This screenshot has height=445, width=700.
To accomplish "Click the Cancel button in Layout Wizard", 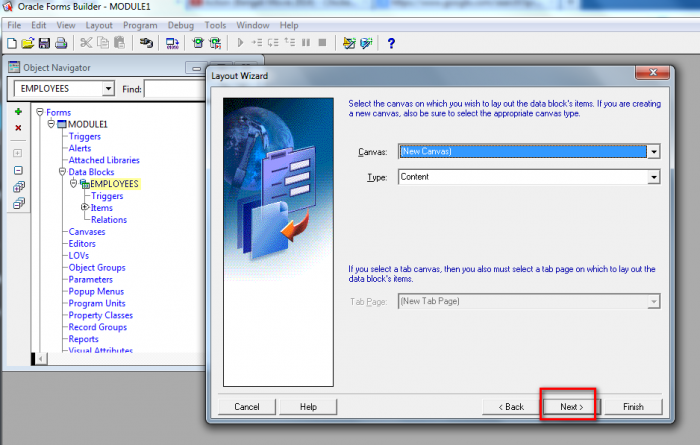I will point(247,407).
